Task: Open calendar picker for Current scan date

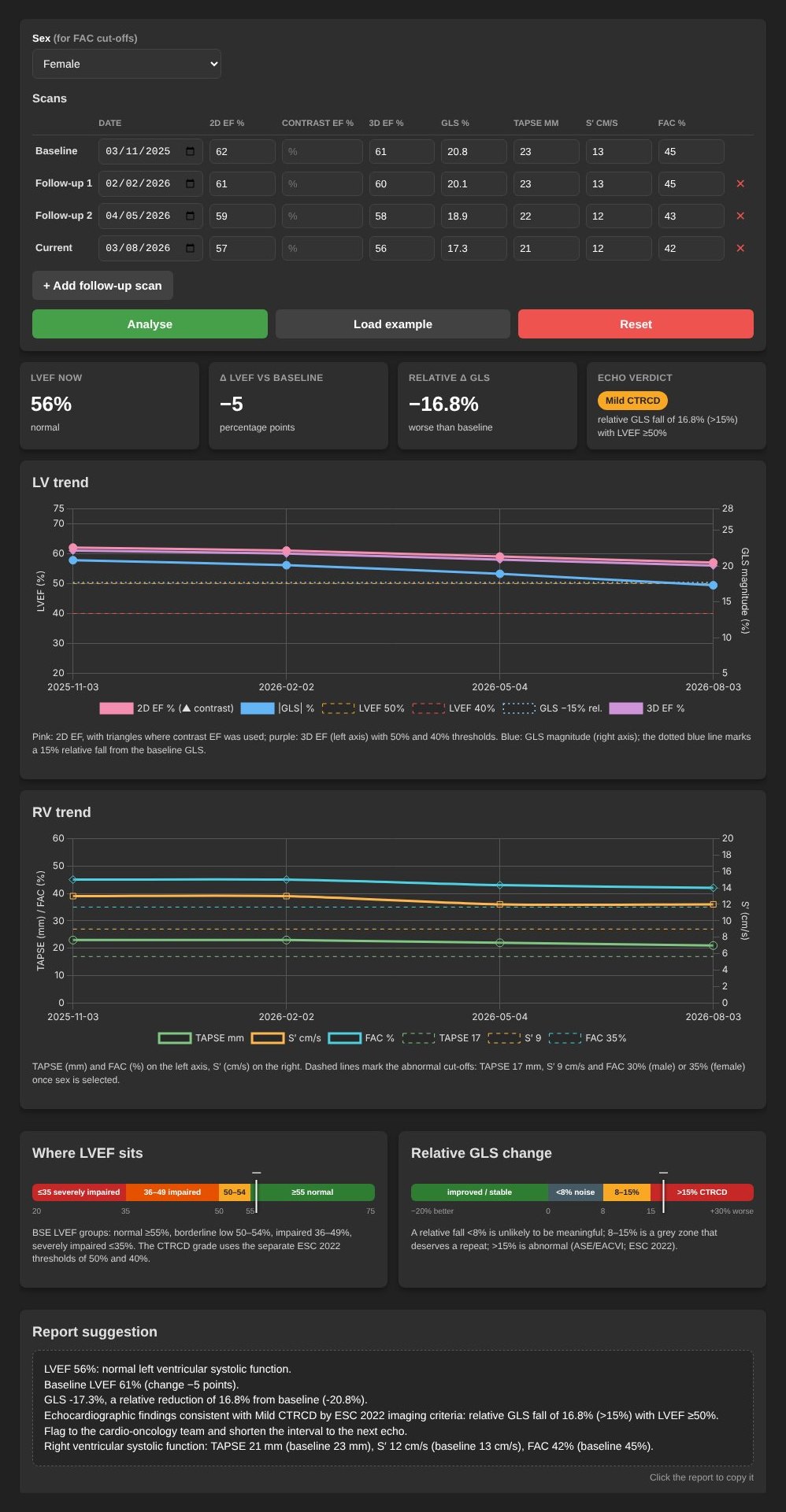Action: coord(190,248)
